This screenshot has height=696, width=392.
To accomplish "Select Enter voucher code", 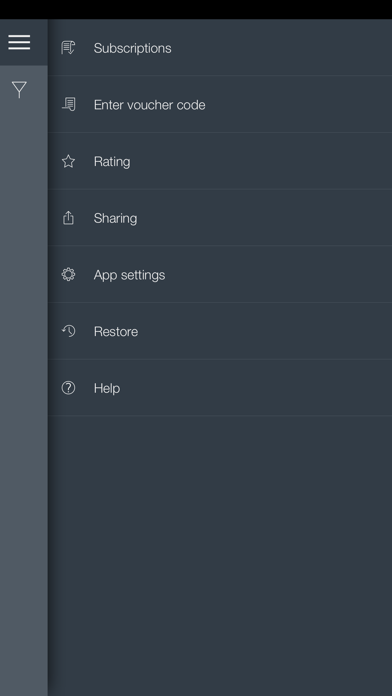I will (x=220, y=104).
